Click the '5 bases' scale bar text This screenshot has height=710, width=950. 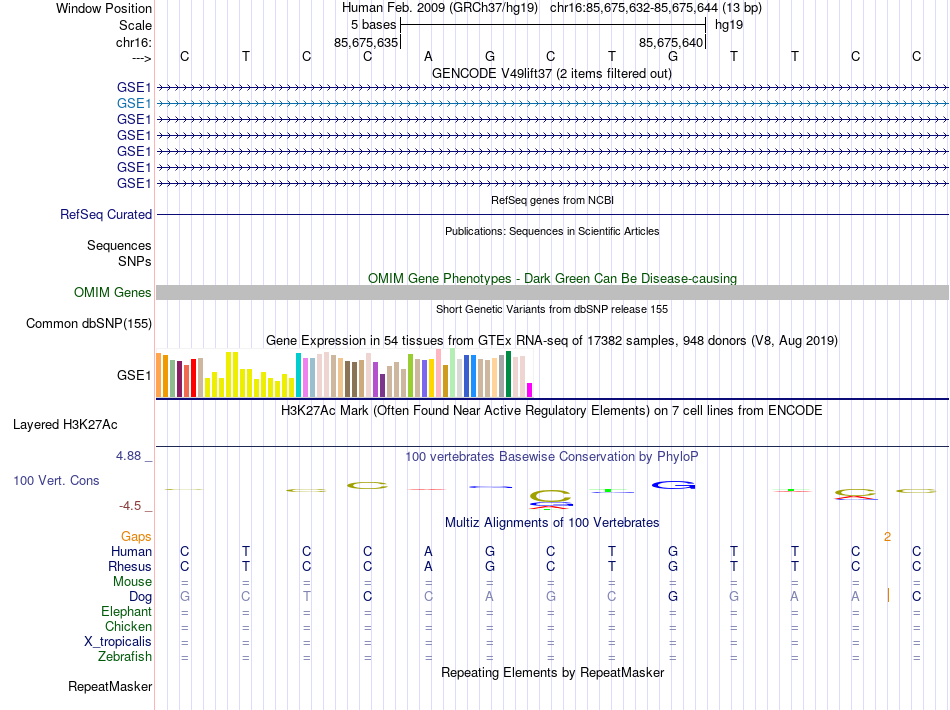373,25
